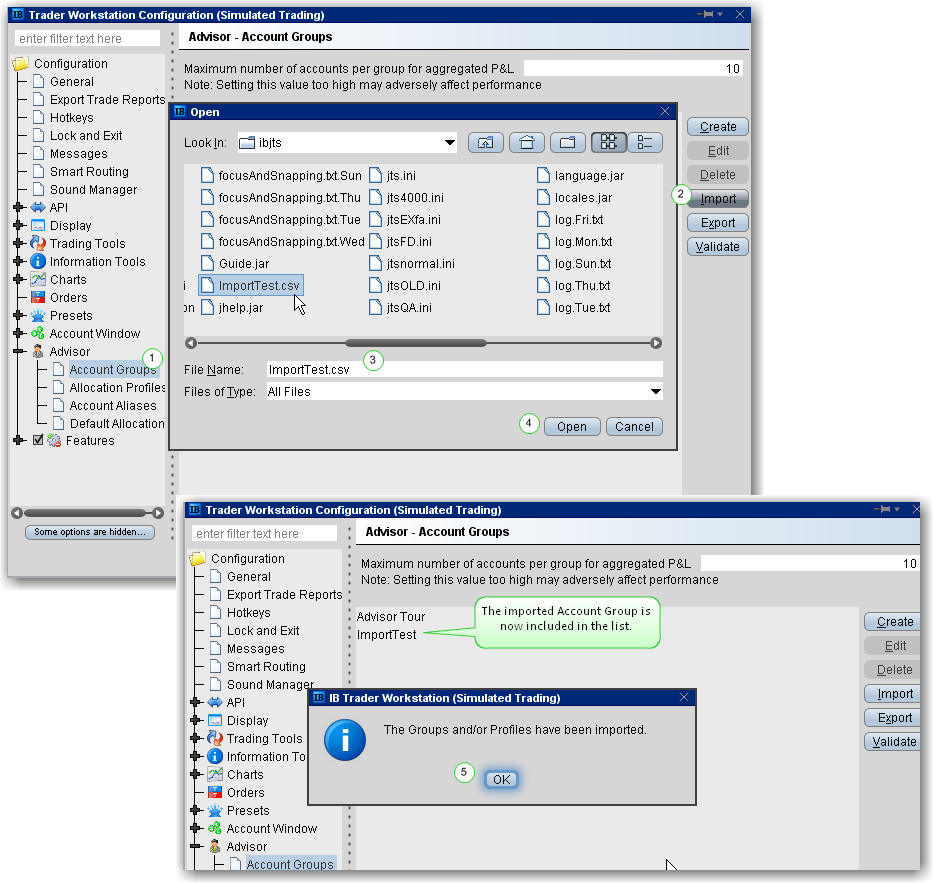The height and width of the screenshot is (883, 933).
Task: Switch Open dialog to List view
Action: point(609,142)
